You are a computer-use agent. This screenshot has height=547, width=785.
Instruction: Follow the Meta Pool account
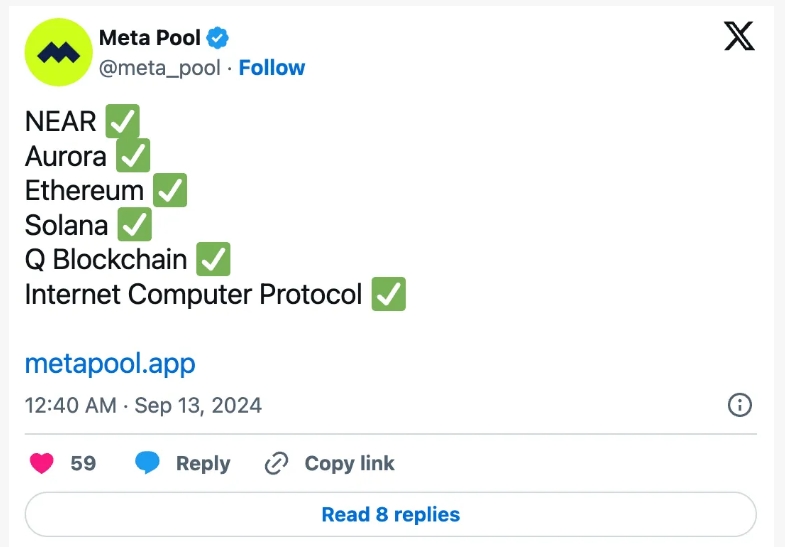[272, 68]
